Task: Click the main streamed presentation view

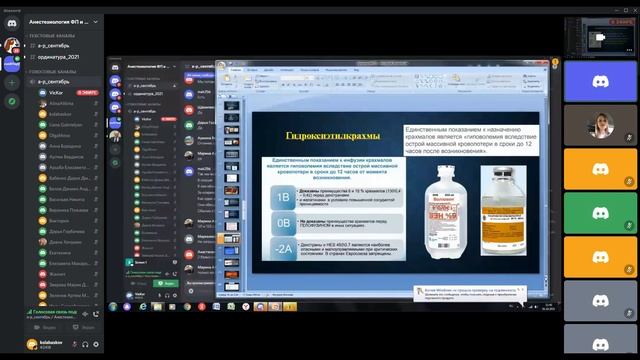Action: [x=333, y=184]
